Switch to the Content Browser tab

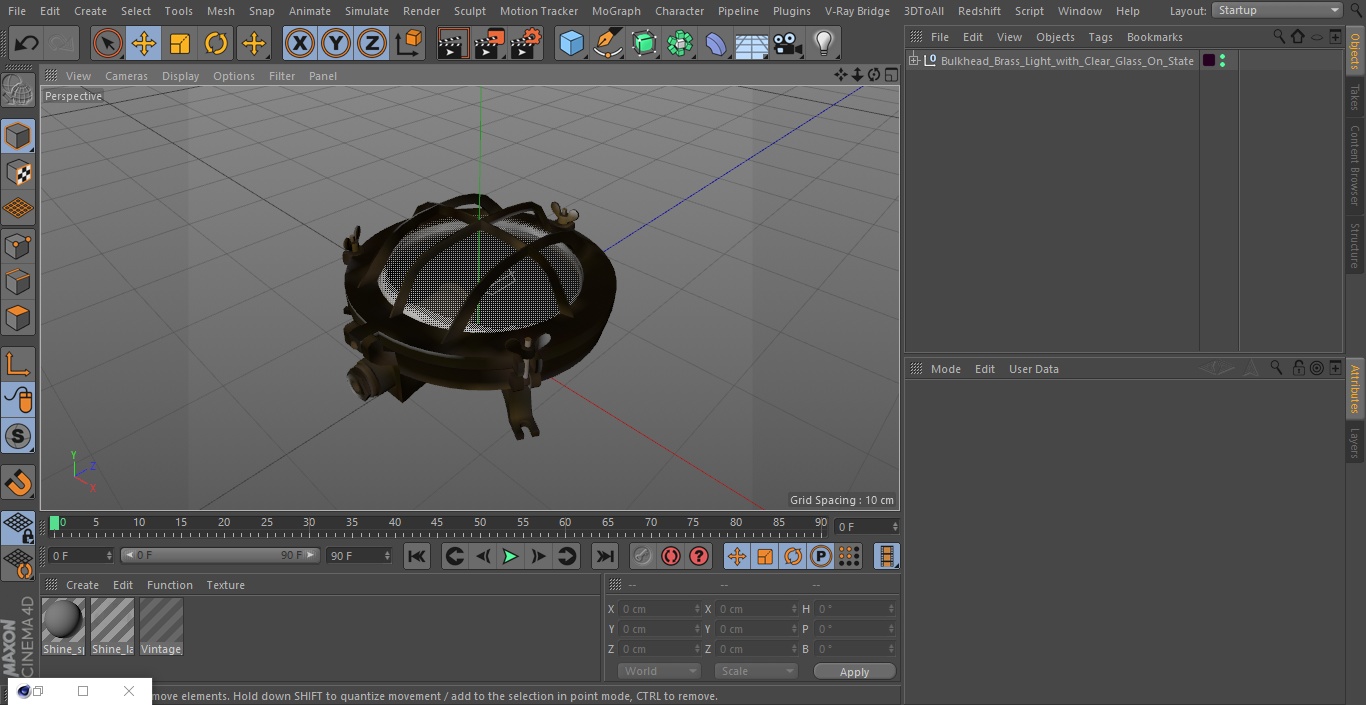click(x=1355, y=165)
